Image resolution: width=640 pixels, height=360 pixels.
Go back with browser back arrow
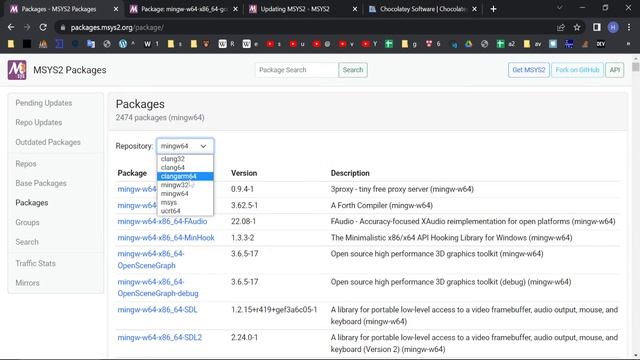click(11, 27)
